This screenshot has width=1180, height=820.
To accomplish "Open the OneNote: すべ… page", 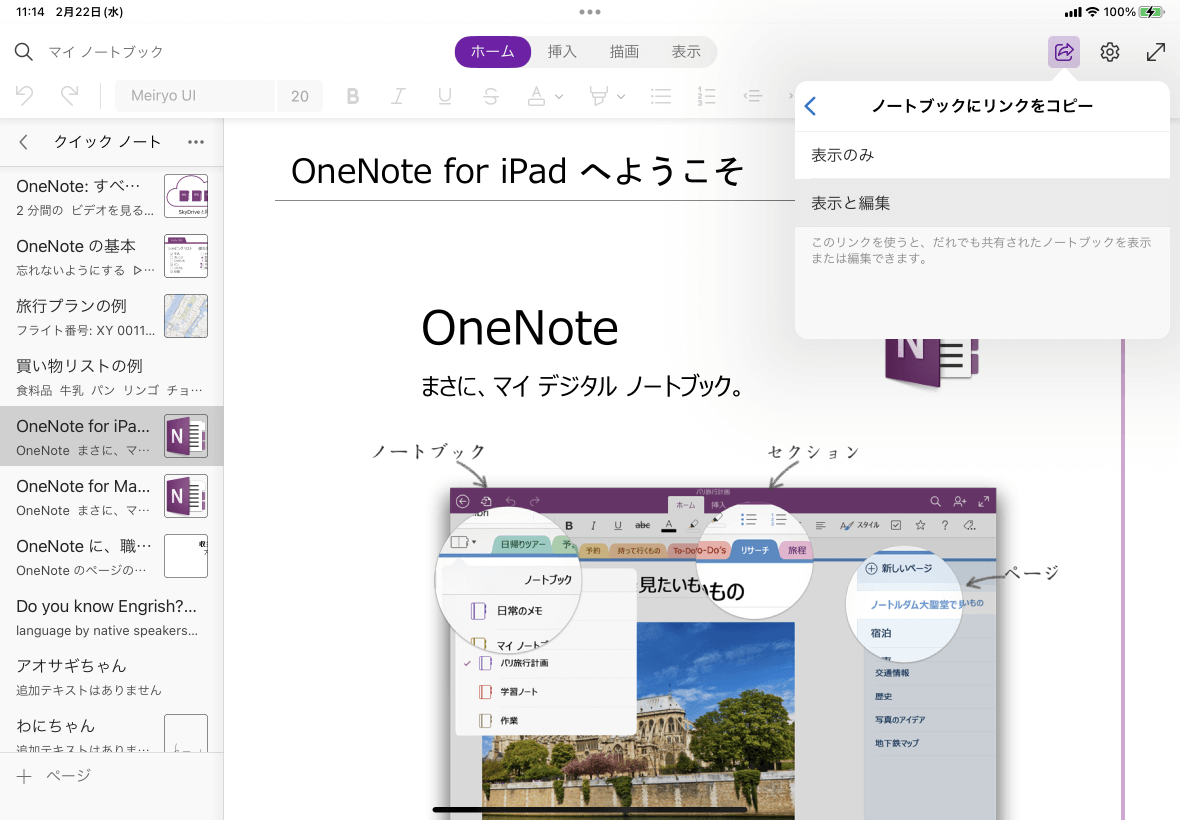I will click(x=111, y=196).
